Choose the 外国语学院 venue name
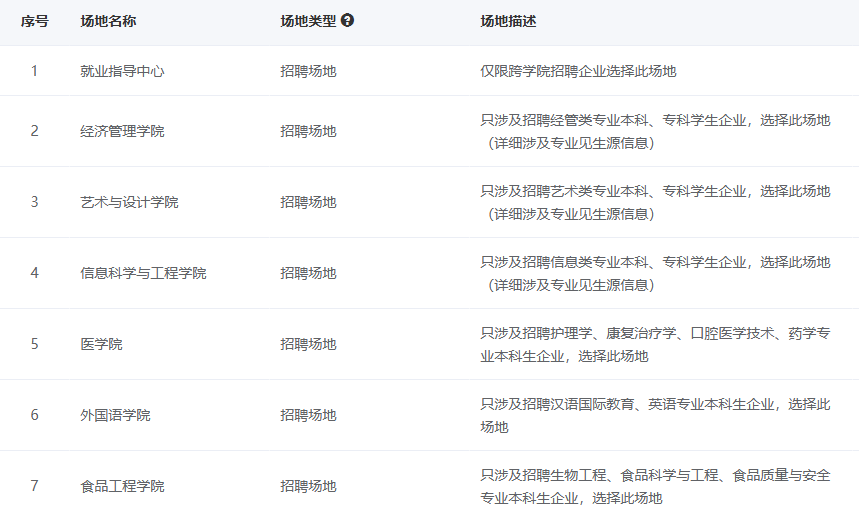The height and width of the screenshot is (516, 859). [x=115, y=415]
